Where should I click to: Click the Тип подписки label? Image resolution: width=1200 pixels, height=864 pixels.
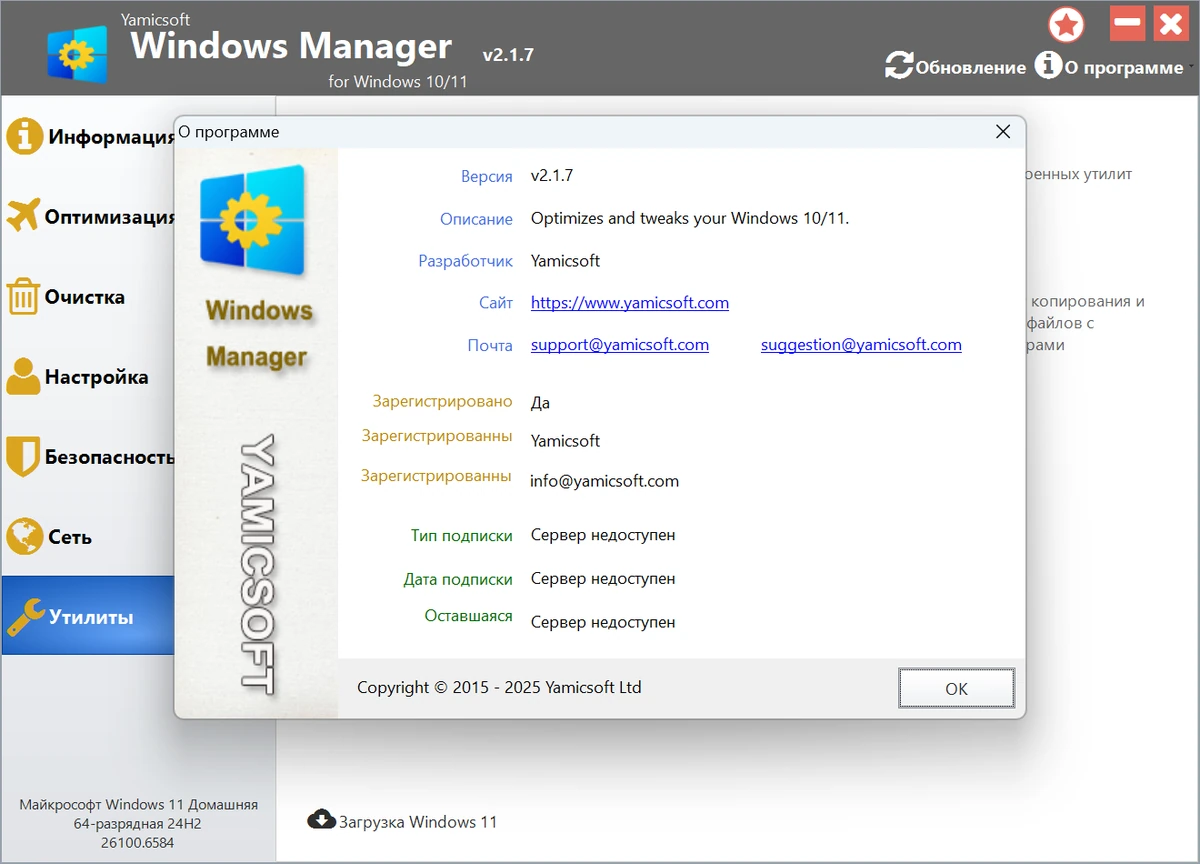tap(462, 535)
